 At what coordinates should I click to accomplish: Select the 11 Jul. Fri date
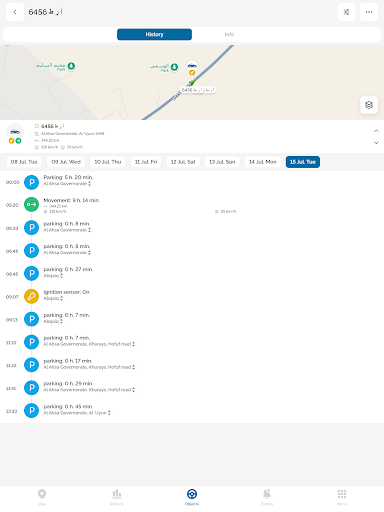tap(146, 162)
